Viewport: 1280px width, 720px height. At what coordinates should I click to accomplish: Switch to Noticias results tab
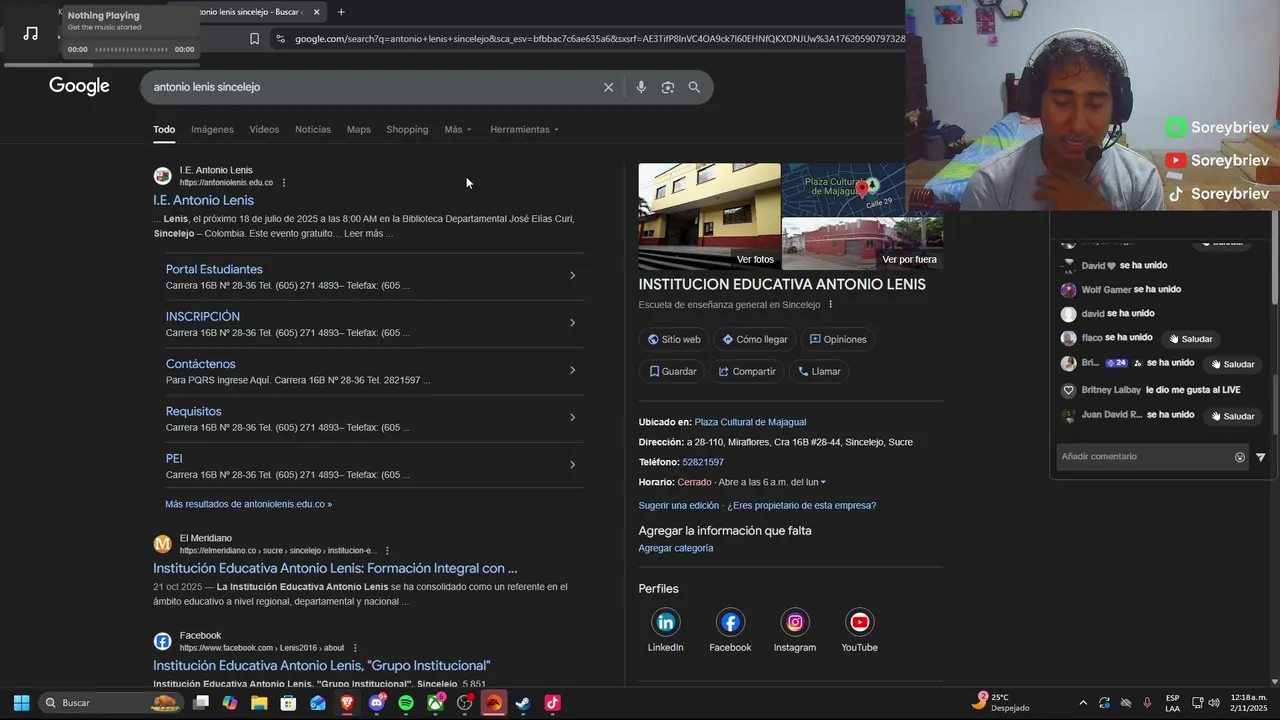point(313,129)
